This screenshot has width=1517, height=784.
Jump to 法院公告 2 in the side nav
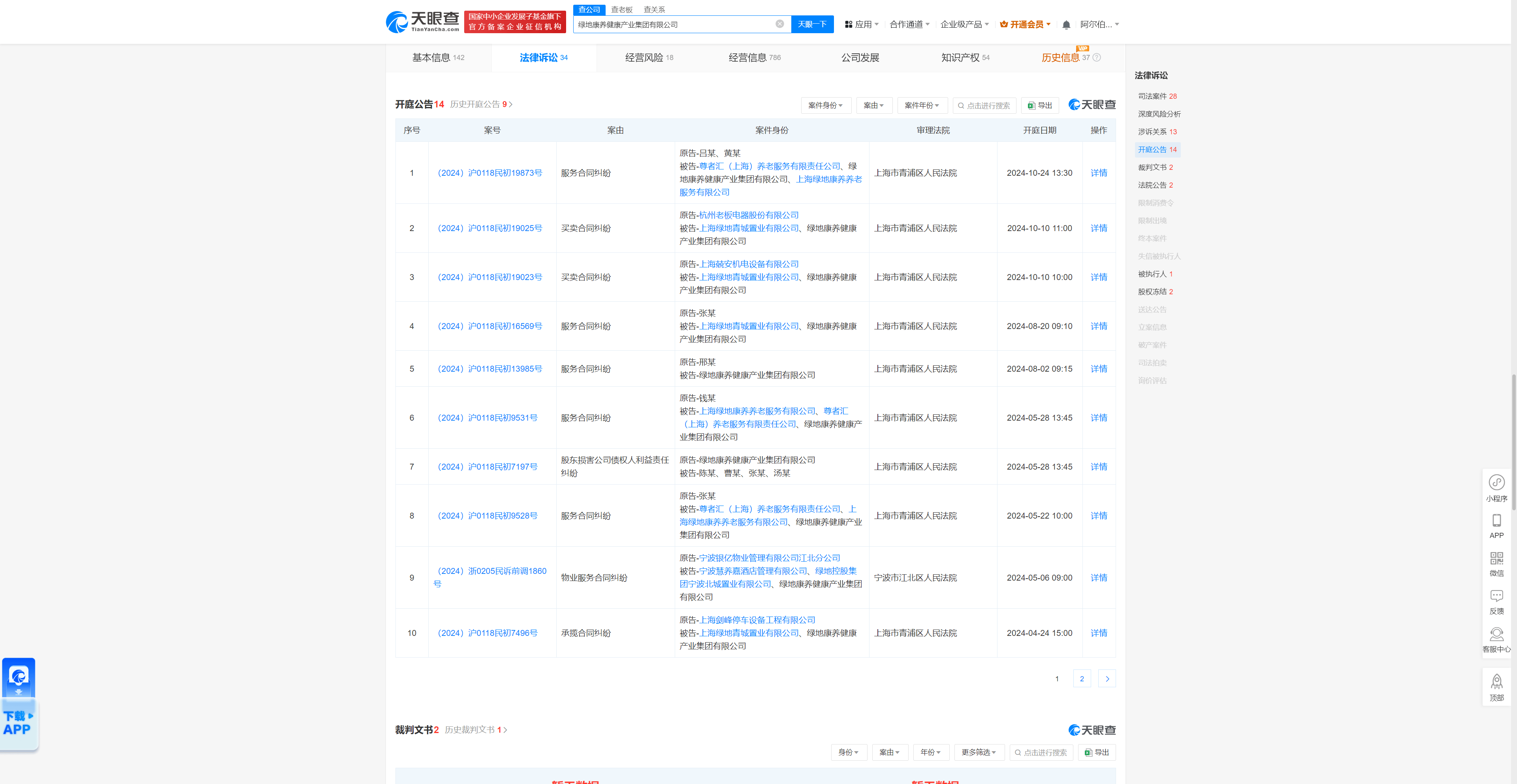[1155, 185]
